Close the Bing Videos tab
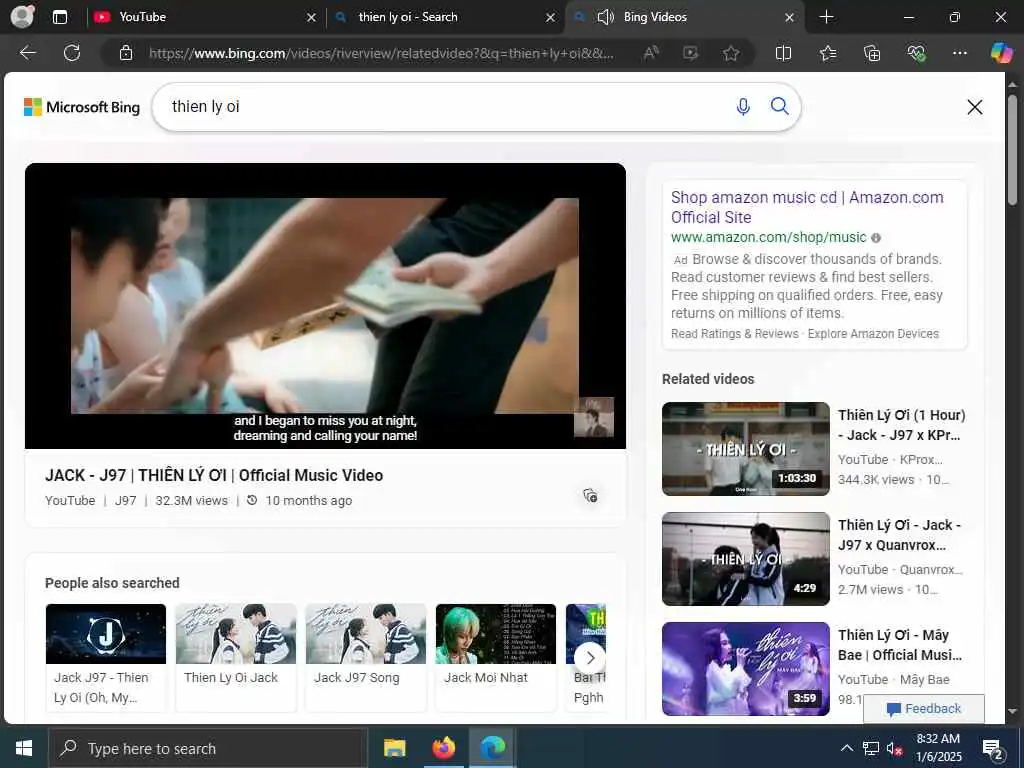The height and width of the screenshot is (768, 1024). 790,18
